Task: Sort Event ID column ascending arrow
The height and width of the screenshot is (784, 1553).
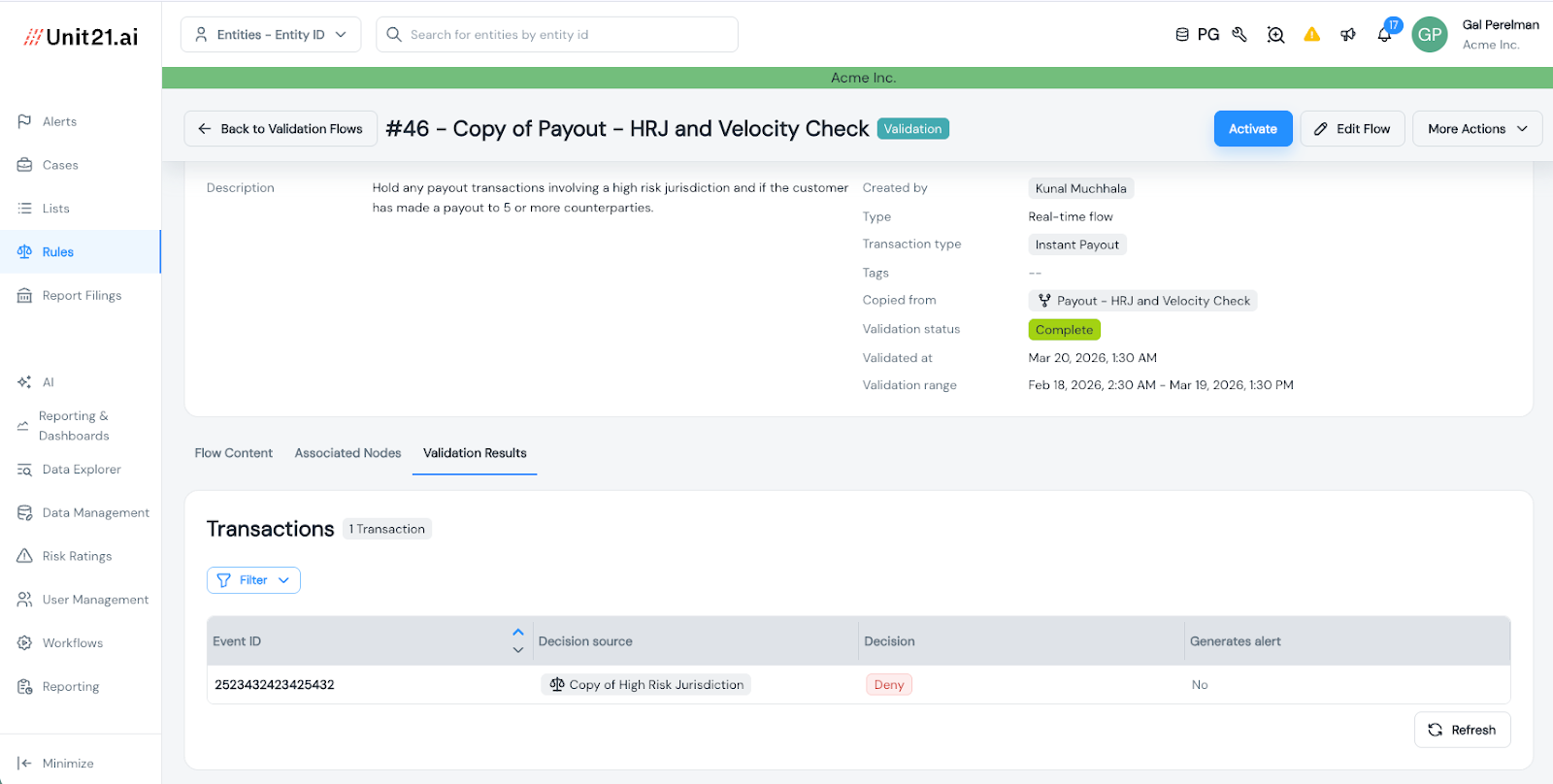Action: 518,633
